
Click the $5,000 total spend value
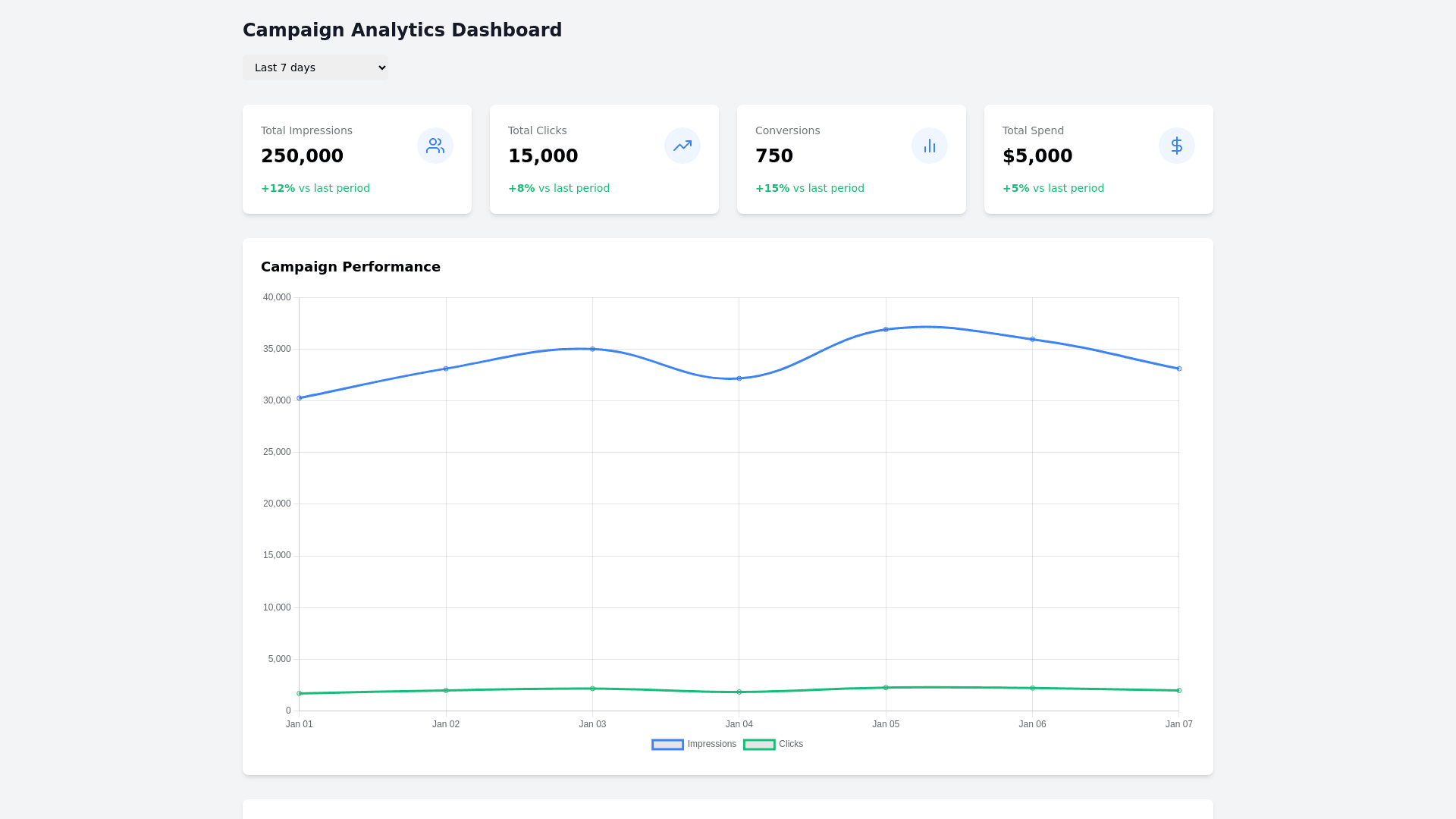click(x=1037, y=156)
